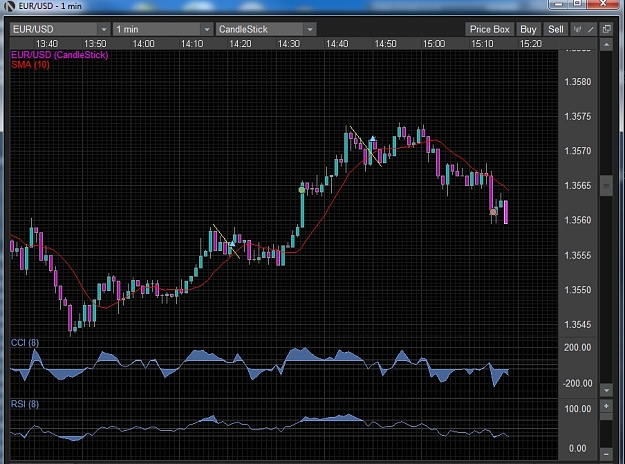Click the 1.3560 price label
The image size is (625, 464).
coord(578,220)
